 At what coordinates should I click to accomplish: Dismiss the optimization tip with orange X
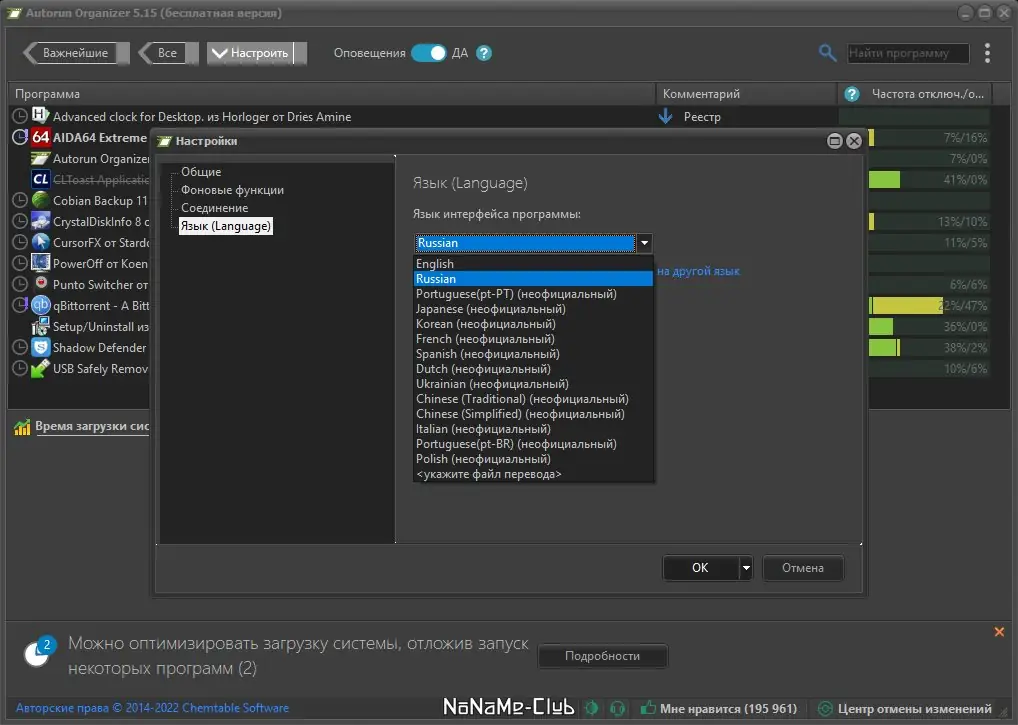point(999,632)
